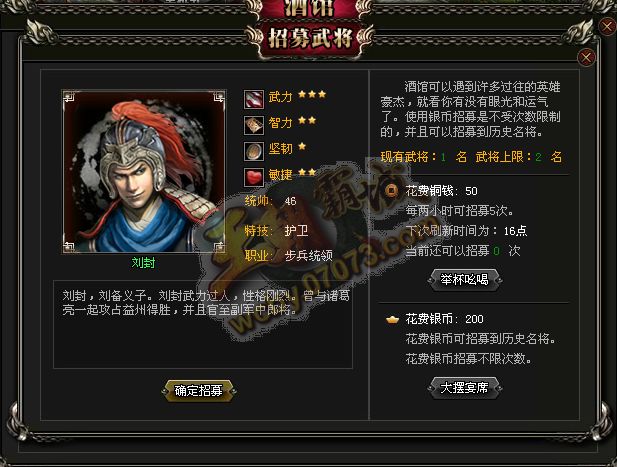The height and width of the screenshot is (467, 617).
Task: Close the 酒馆 window with outer red X
Action: (x=607, y=26)
